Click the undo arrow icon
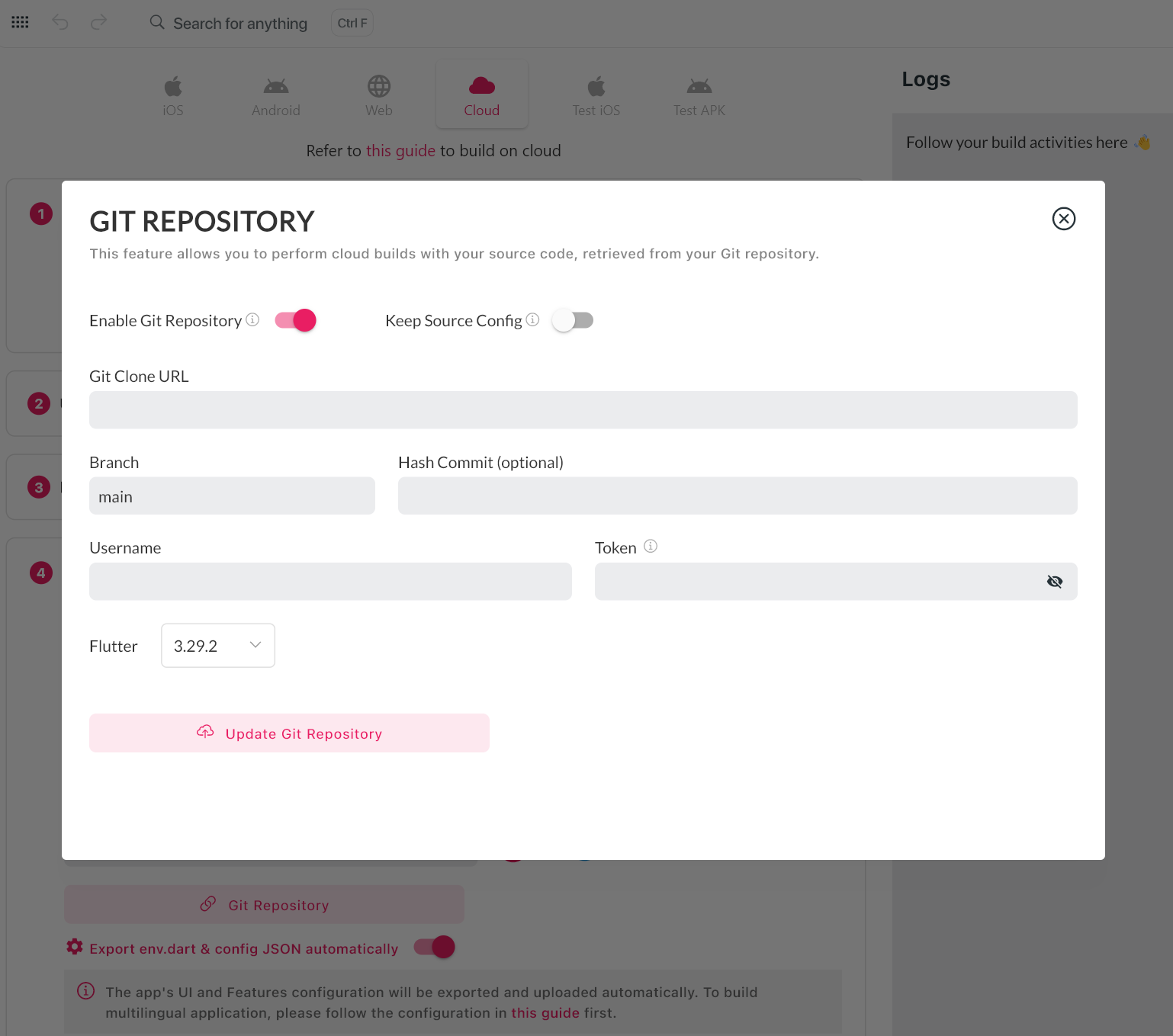This screenshot has height=1036, width=1173. 60,23
